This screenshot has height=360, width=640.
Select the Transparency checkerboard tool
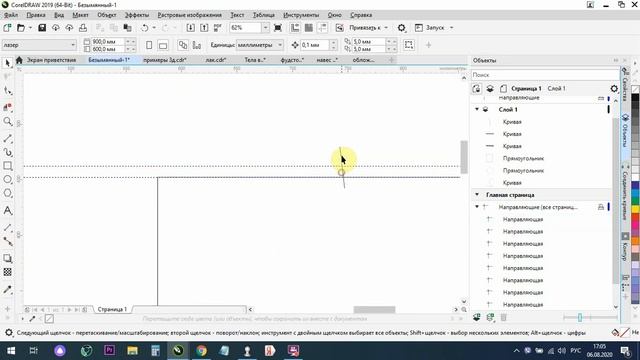click(7, 272)
